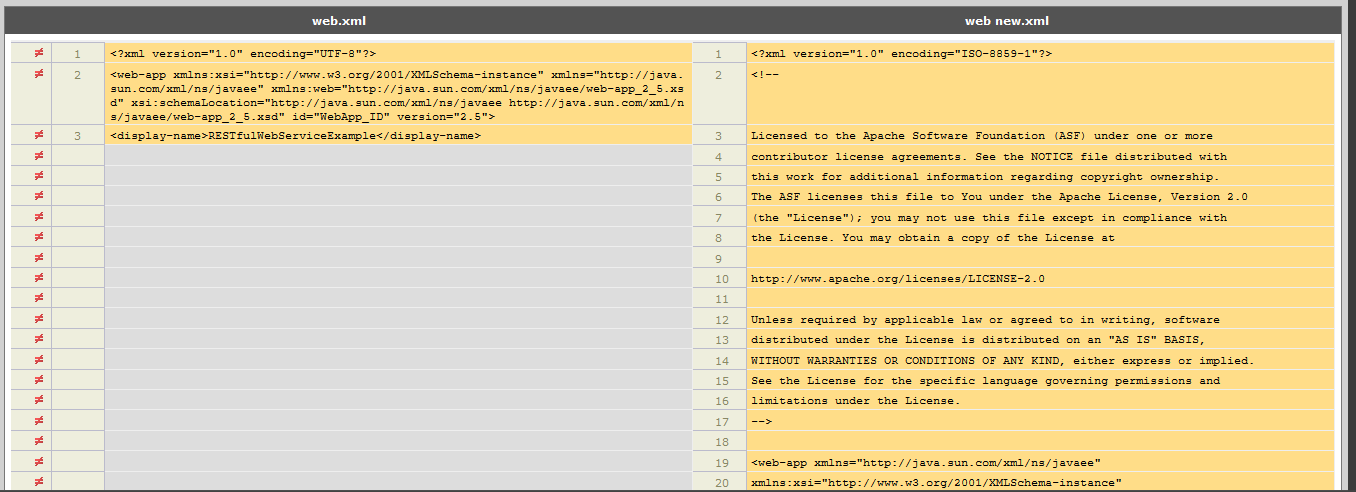Click the difference icon in the row of right line 18
Viewport: 1356px width, 492px height.
pyautogui.click(x=39, y=441)
